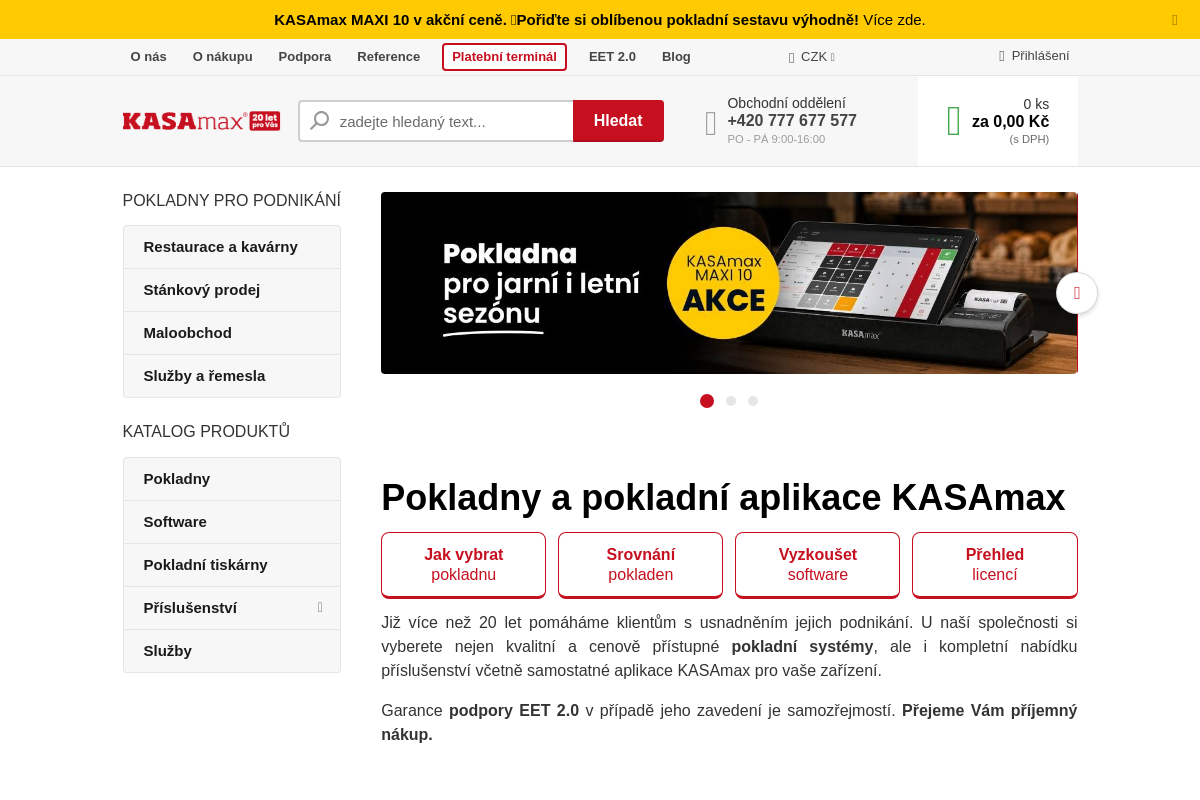This screenshot has width=1200, height=800.
Task: Open Software catalog item
Action: pos(232,522)
